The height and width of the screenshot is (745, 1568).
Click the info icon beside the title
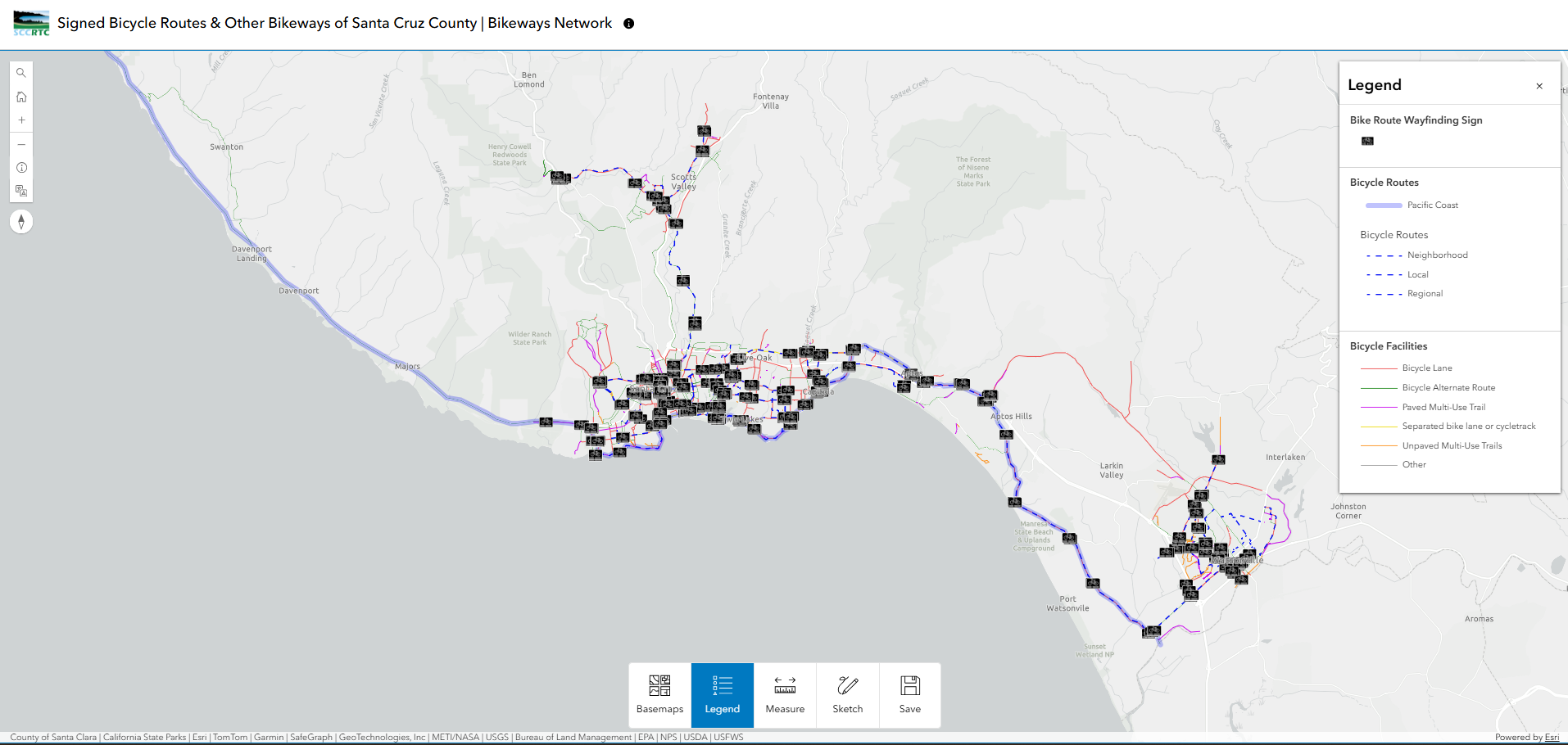(x=629, y=24)
